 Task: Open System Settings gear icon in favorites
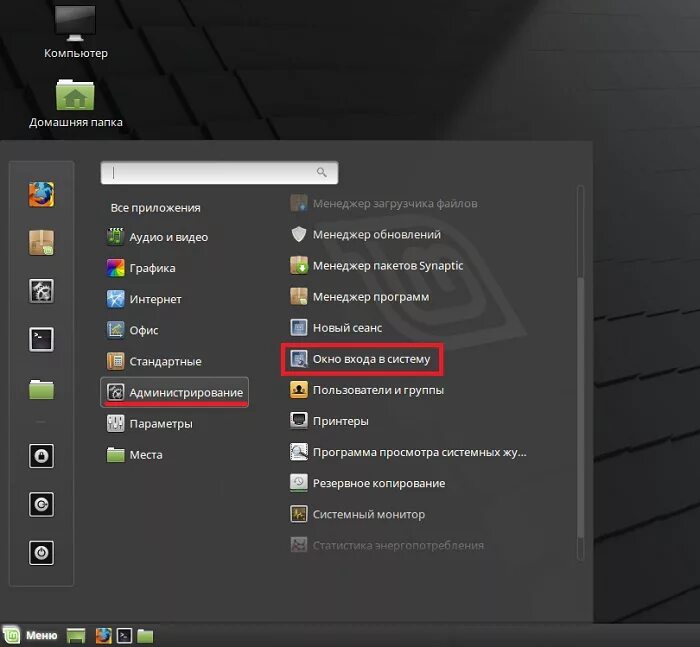(x=42, y=291)
